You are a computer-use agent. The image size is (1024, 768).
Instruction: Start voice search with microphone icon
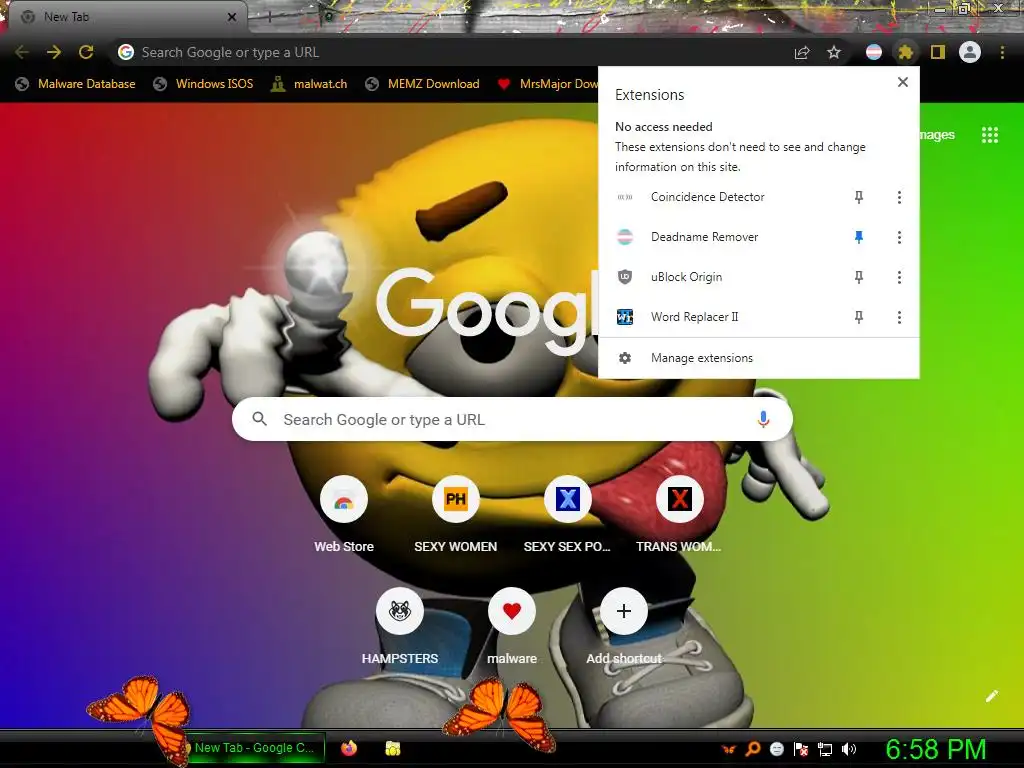coord(763,419)
